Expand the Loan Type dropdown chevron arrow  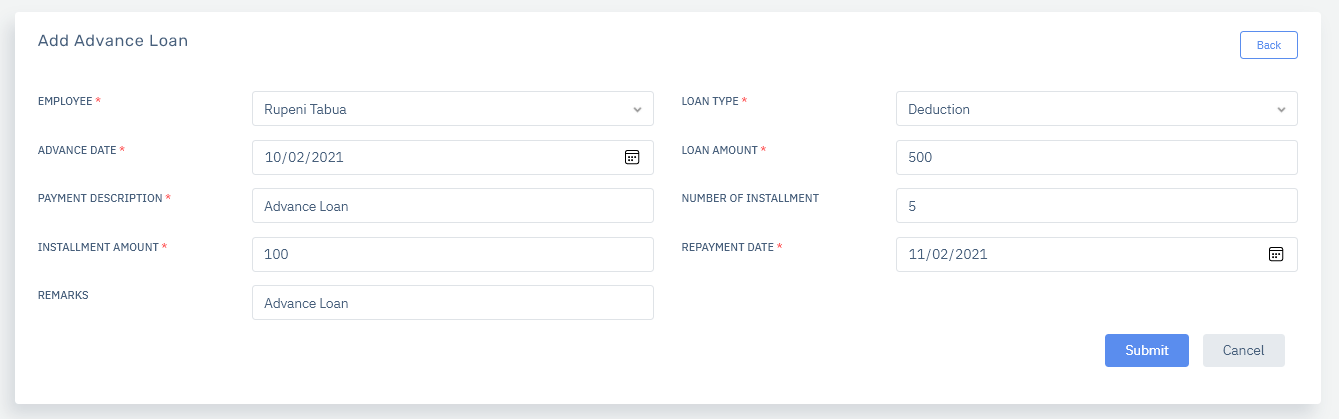tap(1281, 109)
